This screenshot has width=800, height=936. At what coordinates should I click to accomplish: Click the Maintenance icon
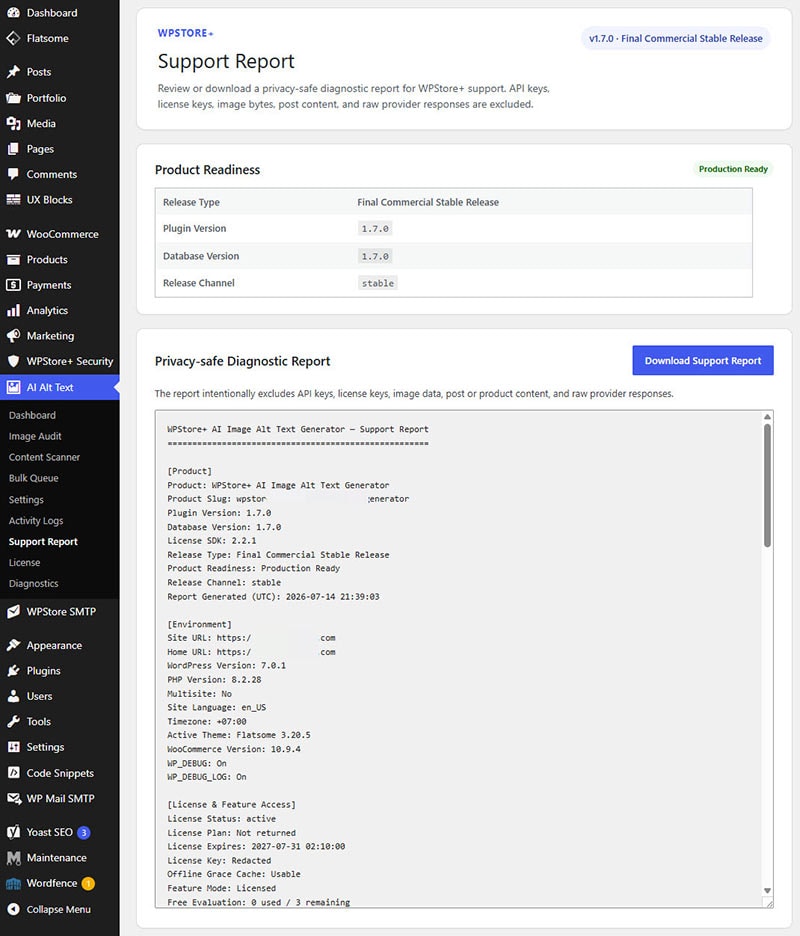[13, 858]
